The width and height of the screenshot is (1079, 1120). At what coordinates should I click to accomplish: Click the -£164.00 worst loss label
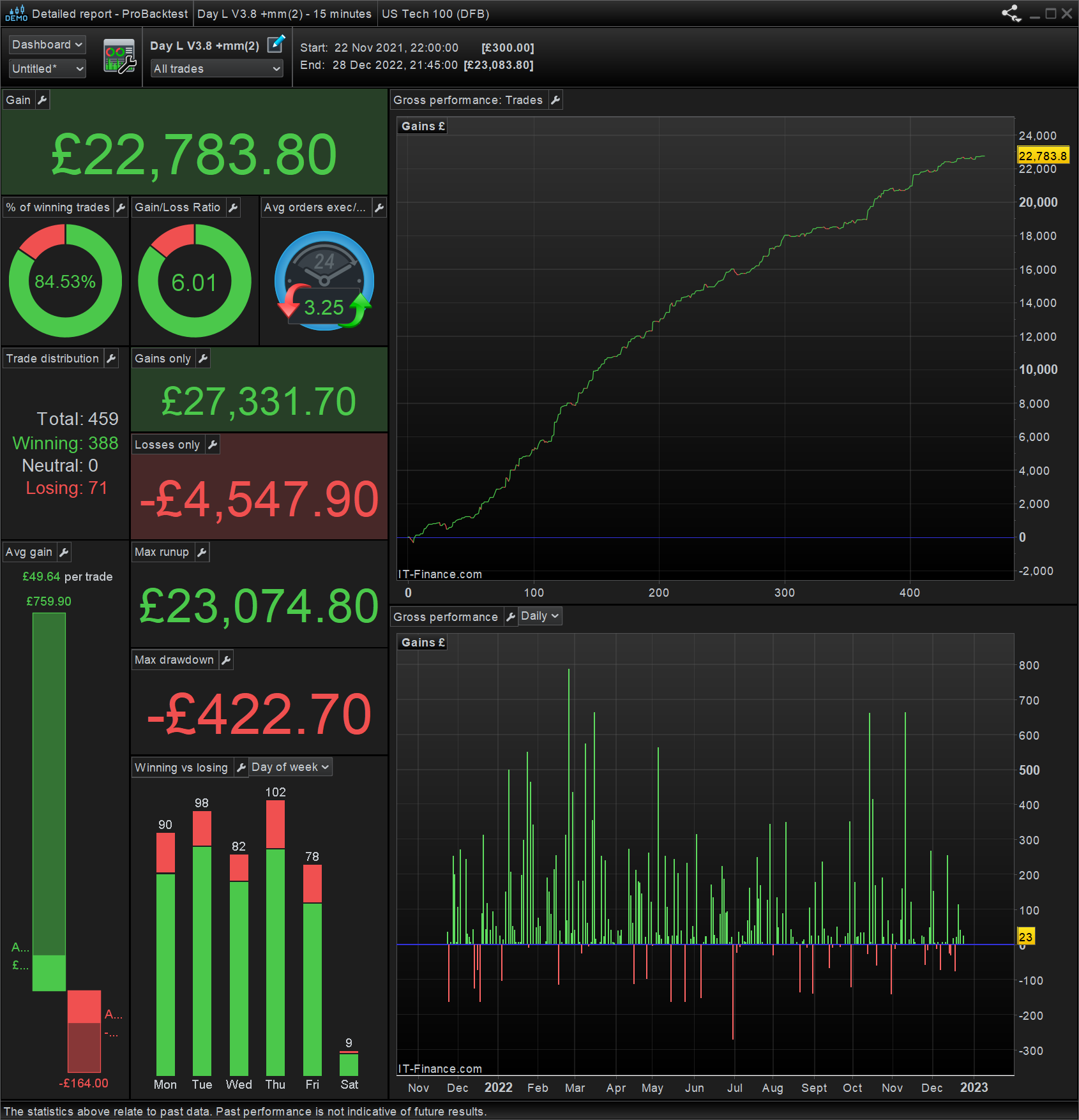point(84,1083)
